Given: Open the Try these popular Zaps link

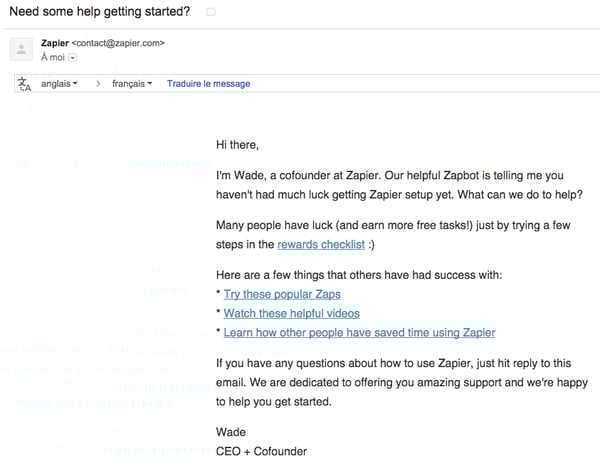Looking at the screenshot, I should click(x=282, y=294).
